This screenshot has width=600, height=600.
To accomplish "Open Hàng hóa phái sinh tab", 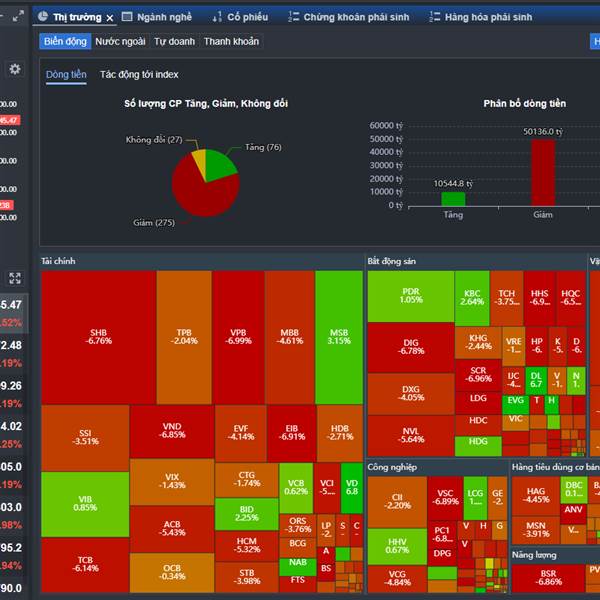I will [481, 17].
